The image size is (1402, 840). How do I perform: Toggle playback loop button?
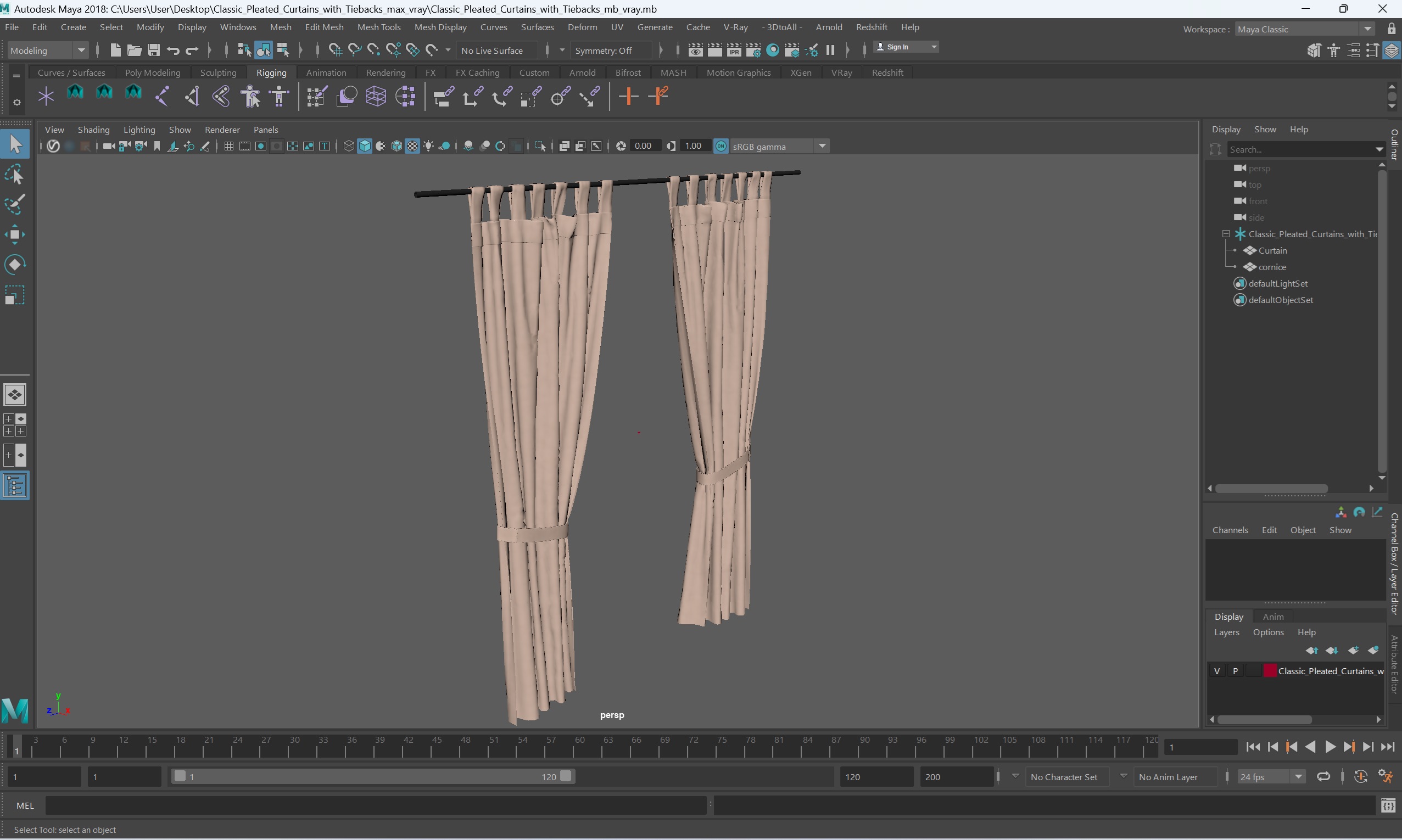(x=1323, y=777)
